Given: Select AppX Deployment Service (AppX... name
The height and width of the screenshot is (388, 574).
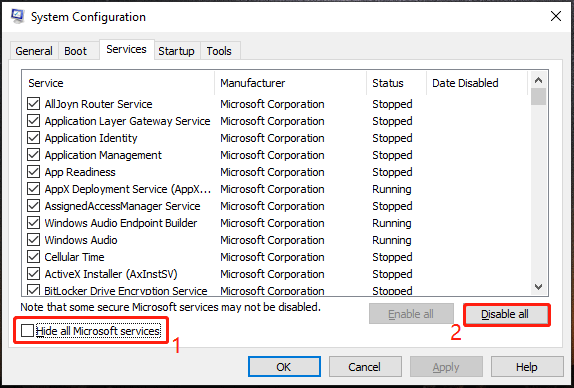Looking at the screenshot, I should [128, 189].
